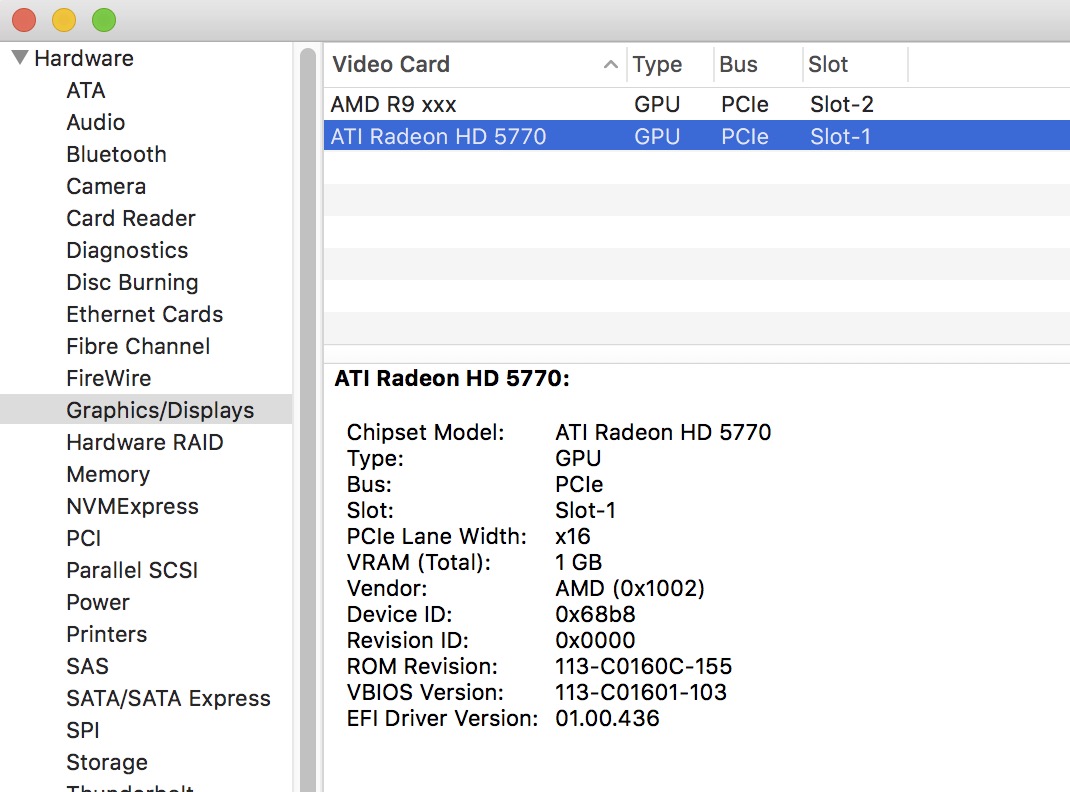Click the sidebar vertical scrollbar

pos(308,420)
